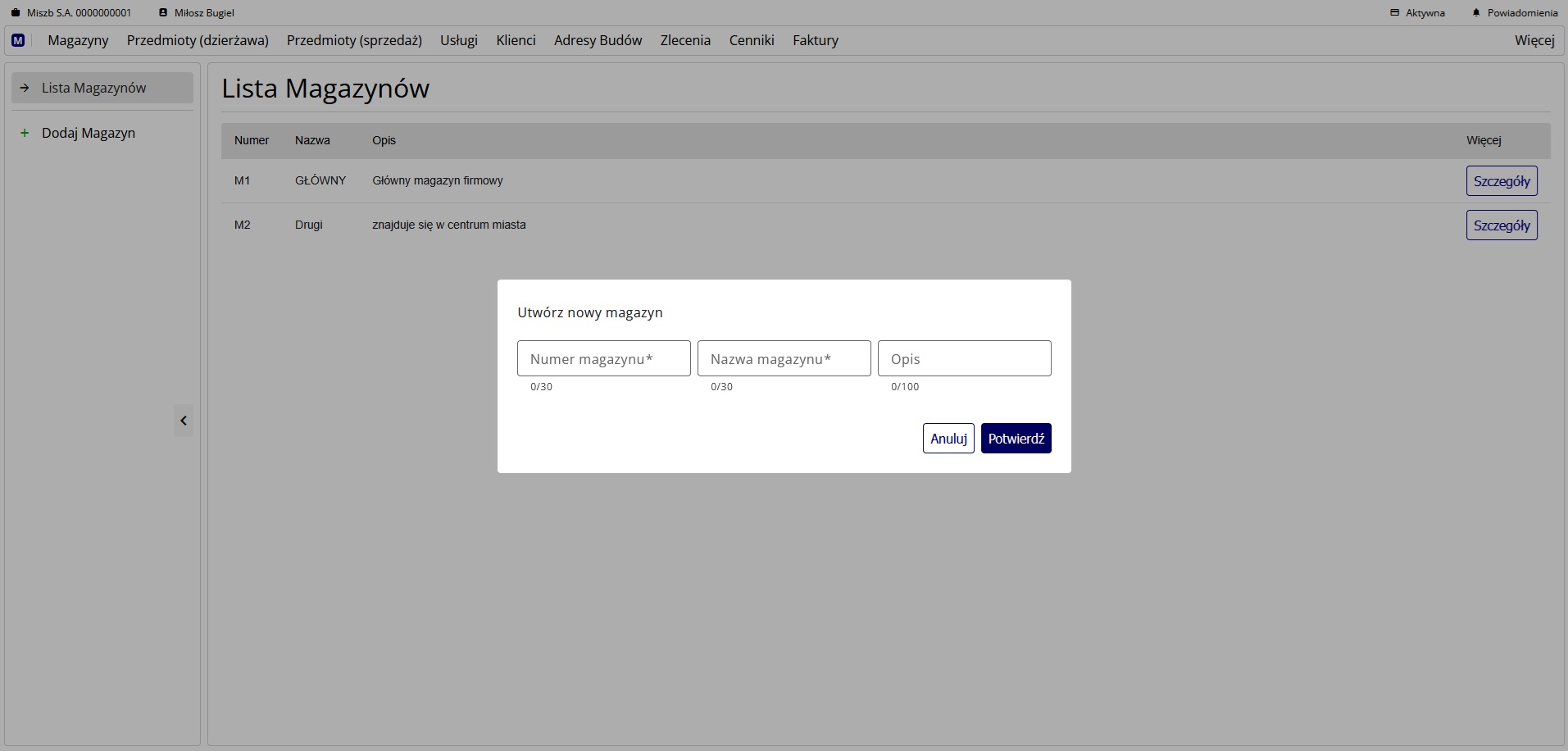
Task: Open the Magazyny menu
Action: pos(78,40)
